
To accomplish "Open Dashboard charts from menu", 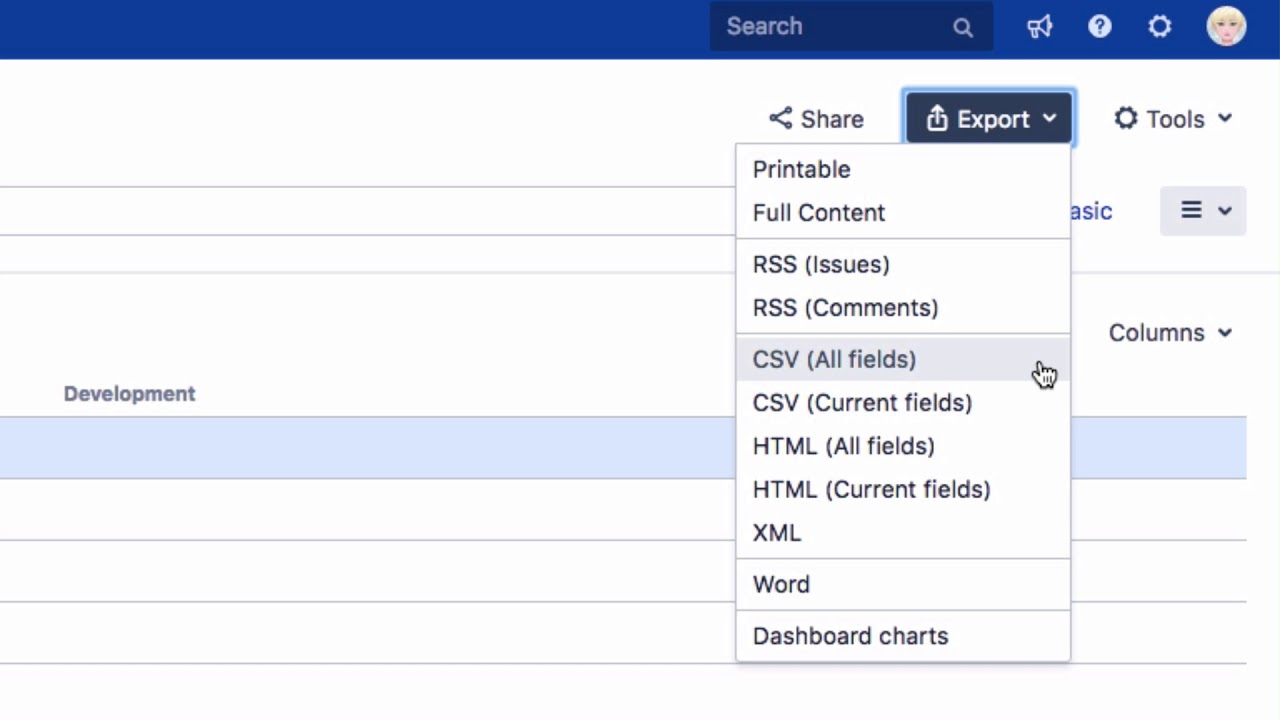I will pyautogui.click(x=850, y=636).
